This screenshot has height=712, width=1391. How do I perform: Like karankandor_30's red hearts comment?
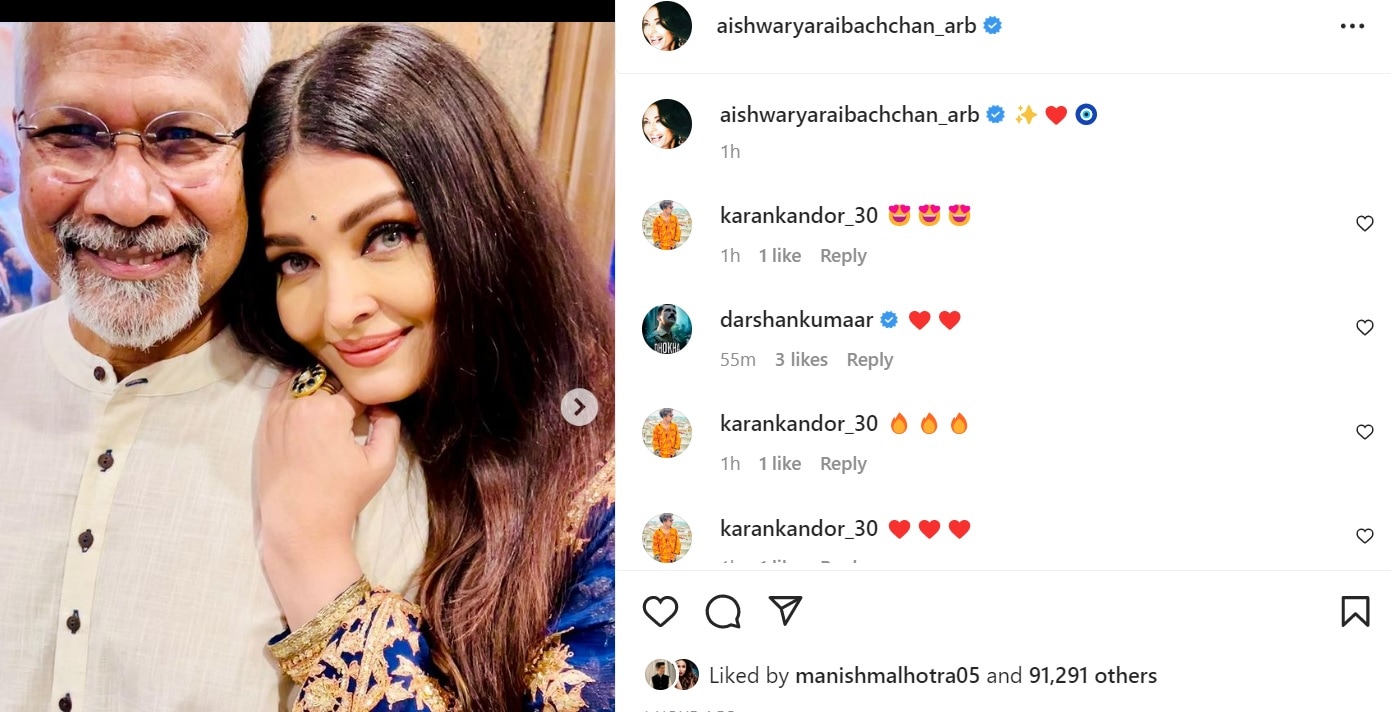pyautogui.click(x=1364, y=536)
